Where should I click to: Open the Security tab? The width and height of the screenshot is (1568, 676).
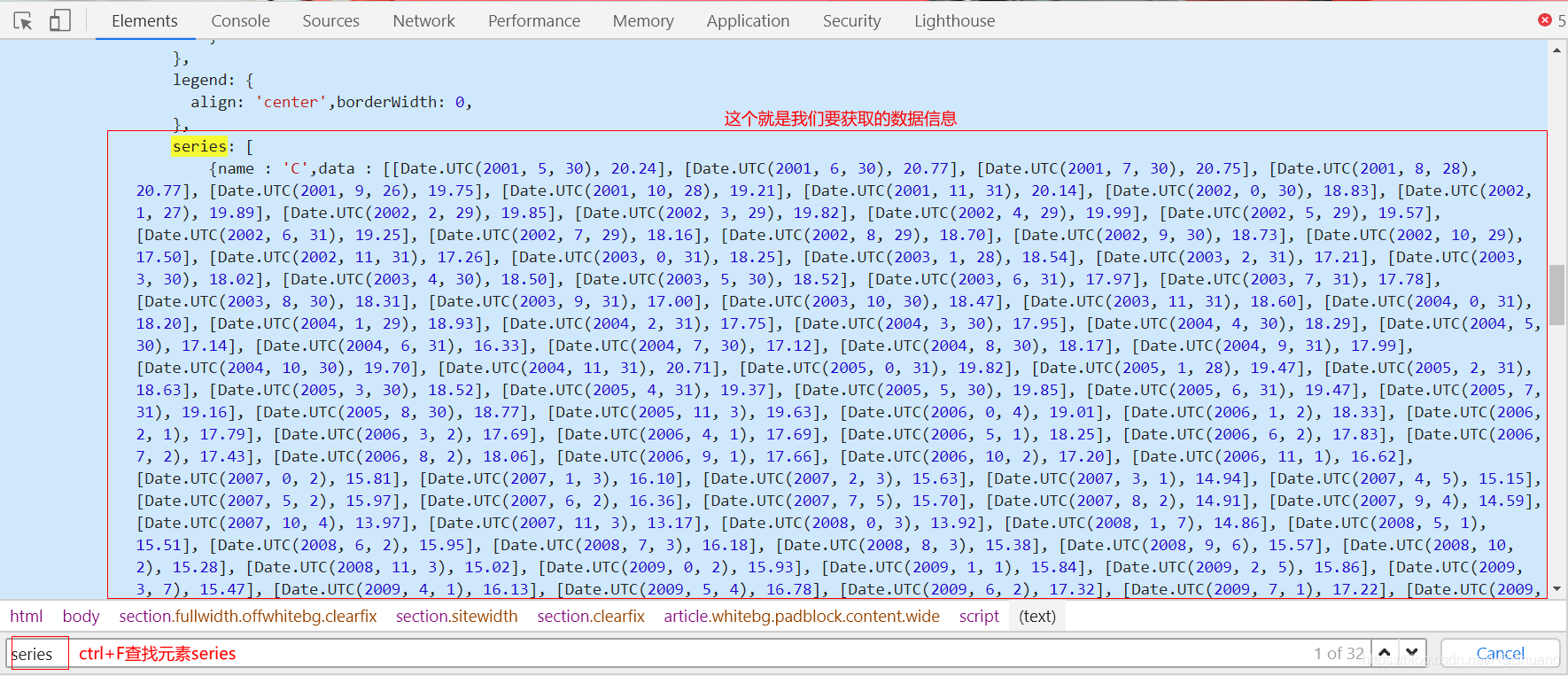click(x=851, y=20)
